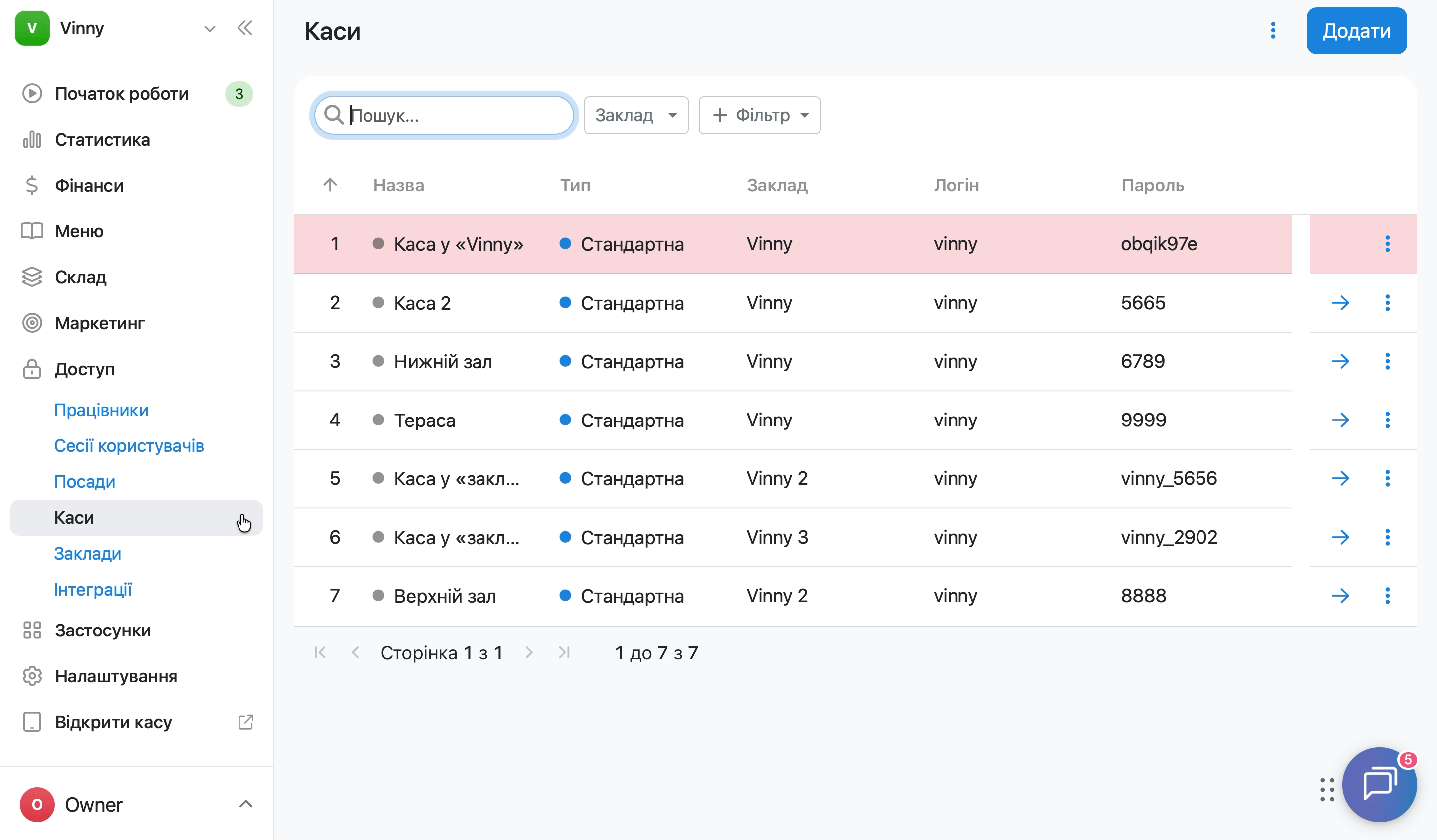Open the three-dot menu for the 8888 row
This screenshot has height=840, width=1437.
1387,596
